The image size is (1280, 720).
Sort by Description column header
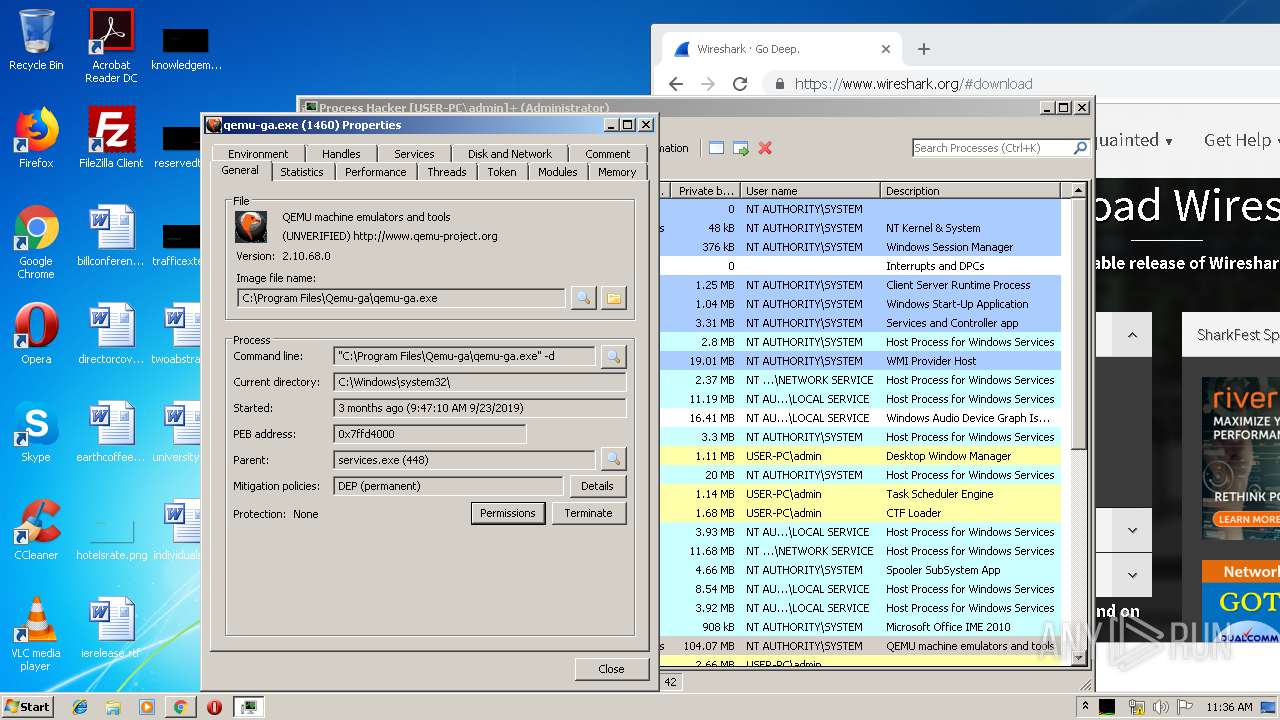(970, 191)
